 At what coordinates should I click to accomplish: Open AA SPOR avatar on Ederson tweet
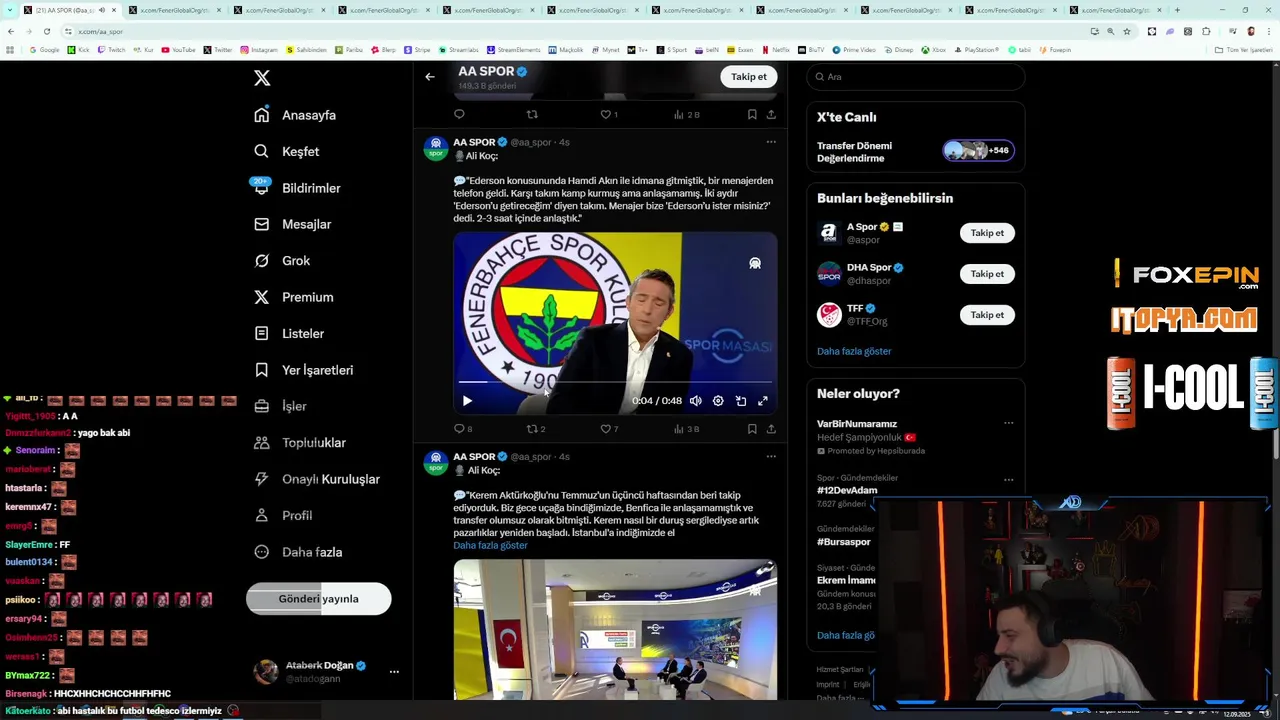pyautogui.click(x=435, y=148)
